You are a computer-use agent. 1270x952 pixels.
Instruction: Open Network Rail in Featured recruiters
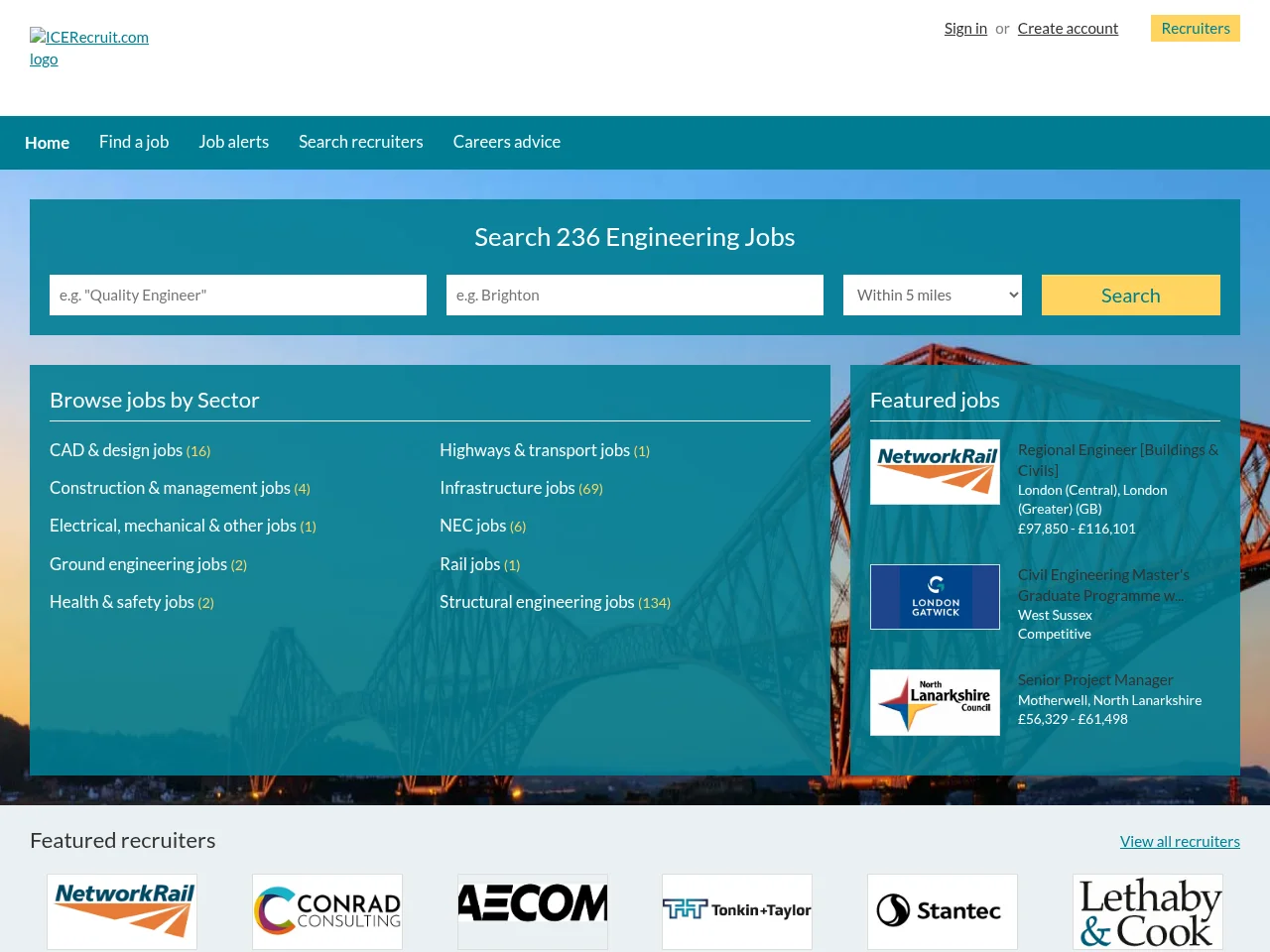pyautogui.click(x=122, y=911)
